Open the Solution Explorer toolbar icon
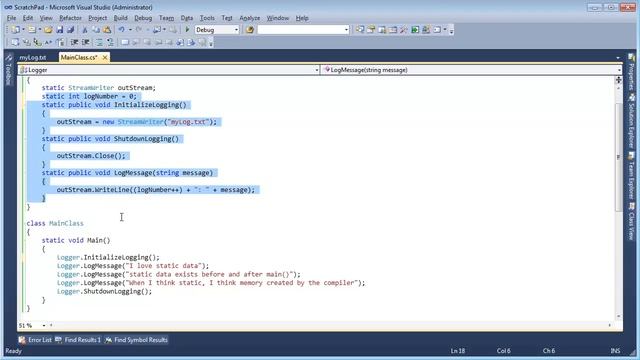 tap(360, 30)
